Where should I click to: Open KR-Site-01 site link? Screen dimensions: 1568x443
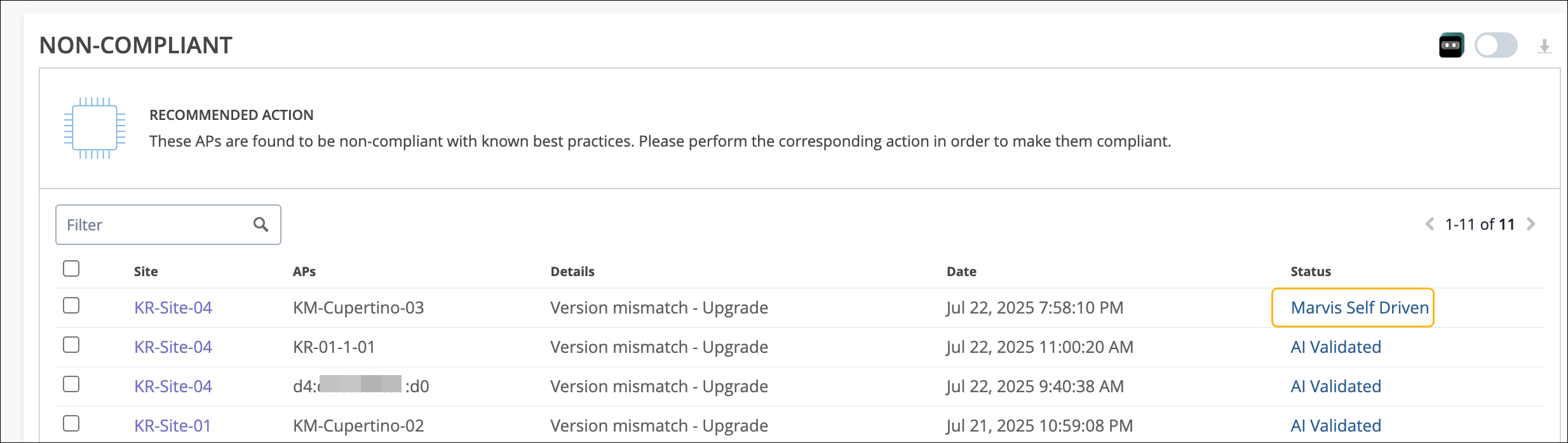[172, 425]
